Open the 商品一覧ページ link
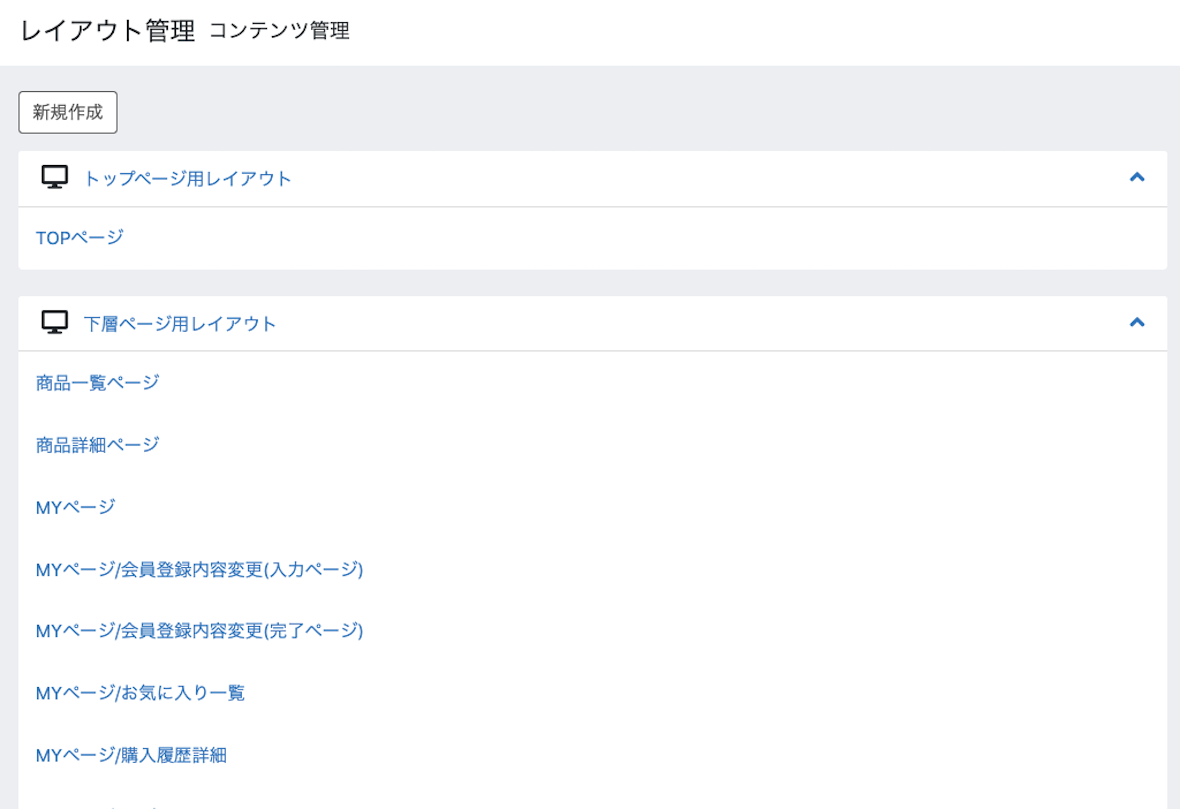Screen dimensions: 1180x809 (98, 383)
